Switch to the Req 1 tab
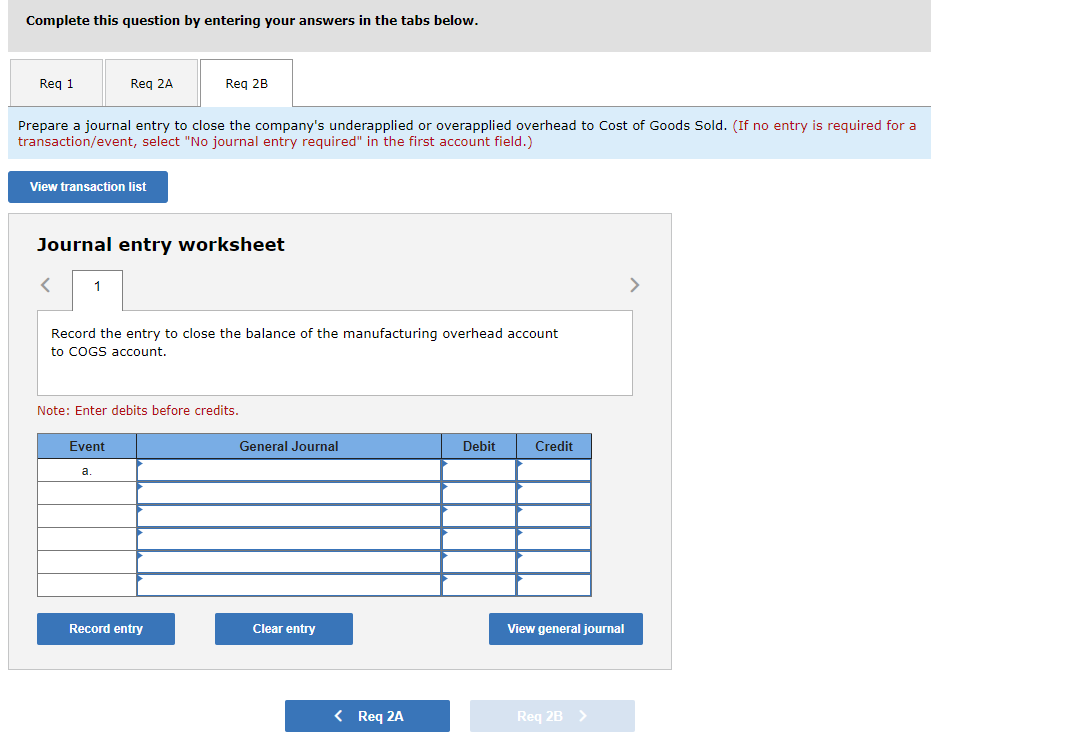The height and width of the screenshot is (742, 1084). [55, 82]
